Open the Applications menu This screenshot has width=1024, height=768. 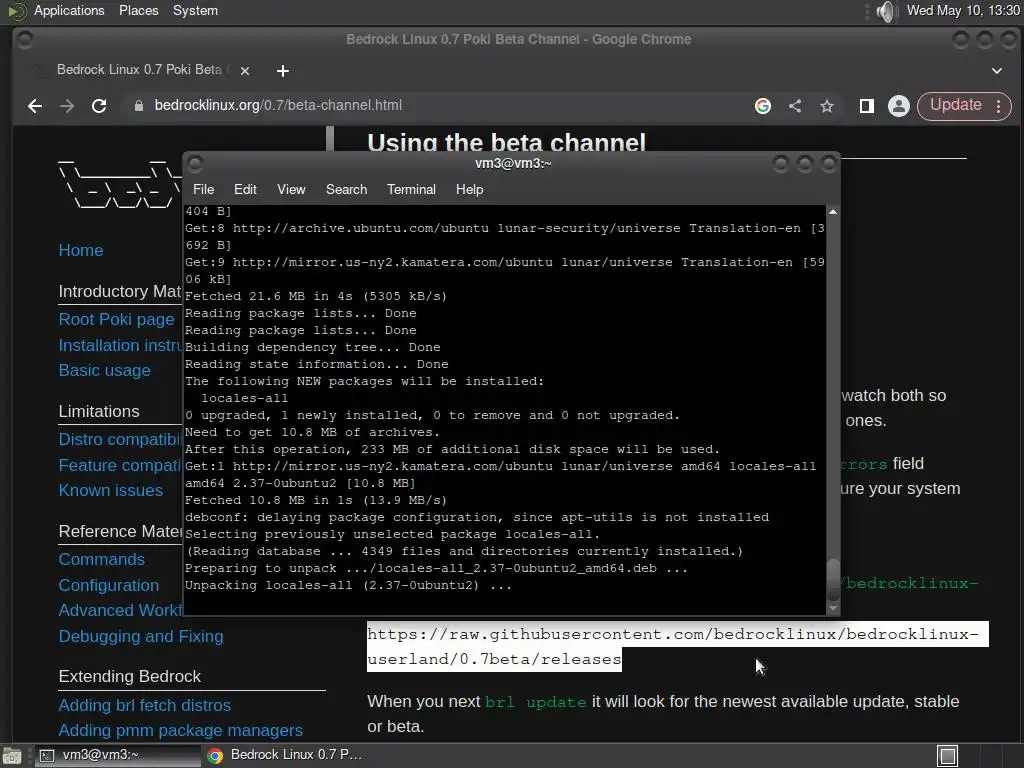(69, 10)
